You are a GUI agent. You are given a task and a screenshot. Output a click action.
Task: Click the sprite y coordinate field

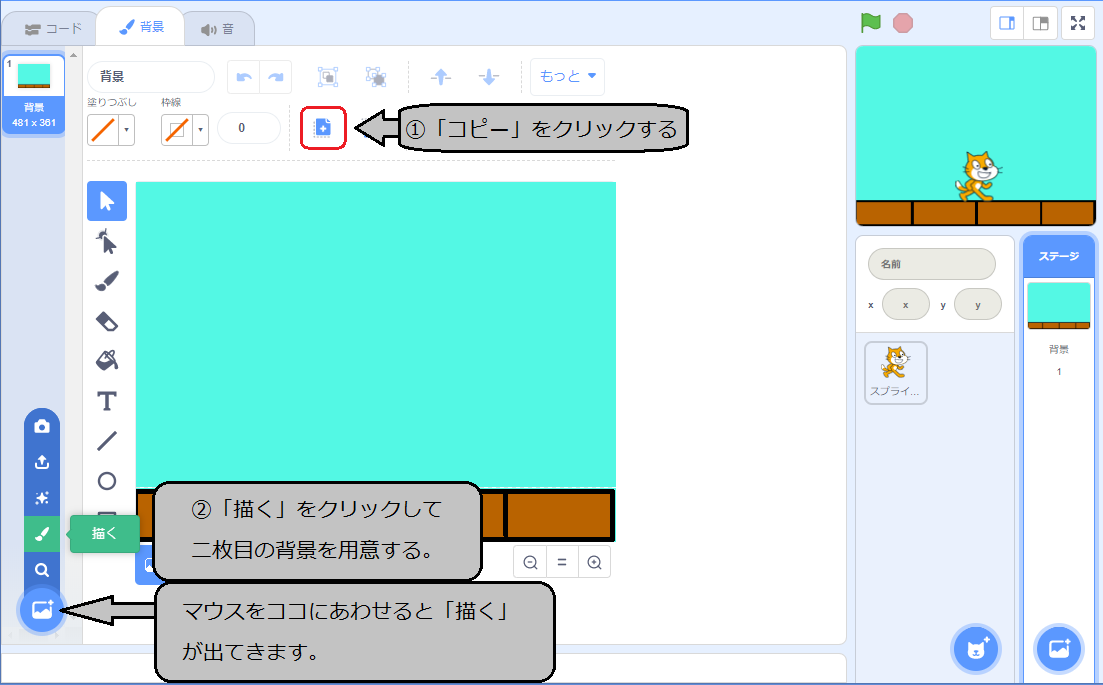click(978, 305)
